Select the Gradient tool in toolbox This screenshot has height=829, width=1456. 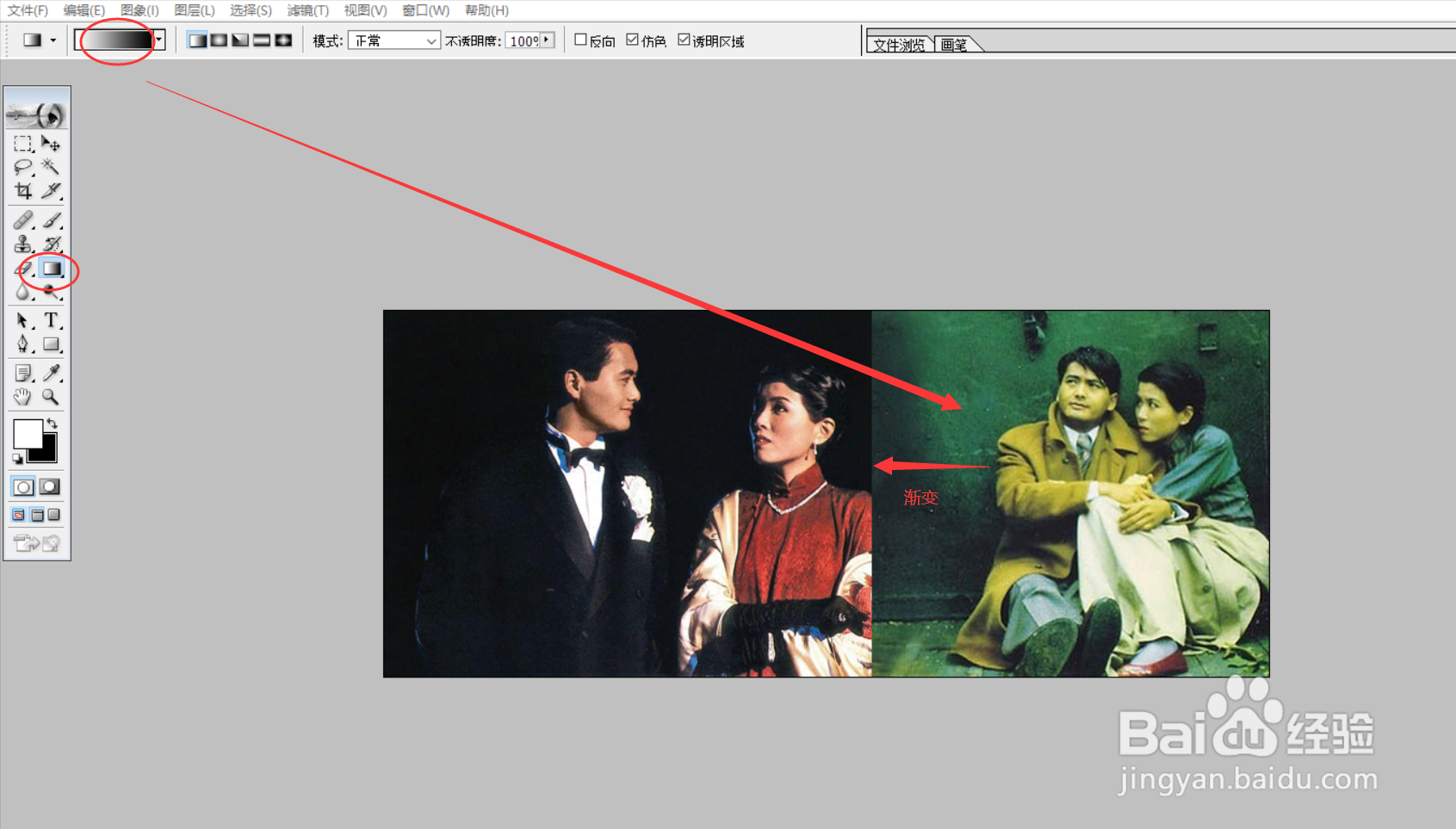tap(52, 269)
